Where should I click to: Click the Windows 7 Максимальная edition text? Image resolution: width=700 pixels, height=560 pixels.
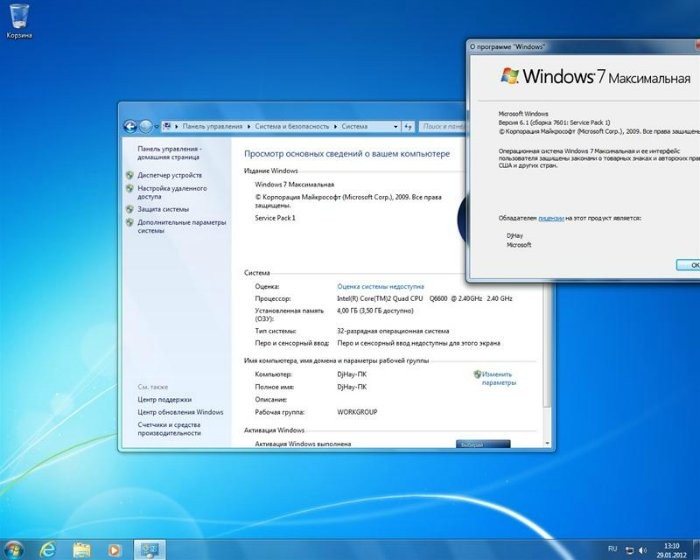[294, 184]
